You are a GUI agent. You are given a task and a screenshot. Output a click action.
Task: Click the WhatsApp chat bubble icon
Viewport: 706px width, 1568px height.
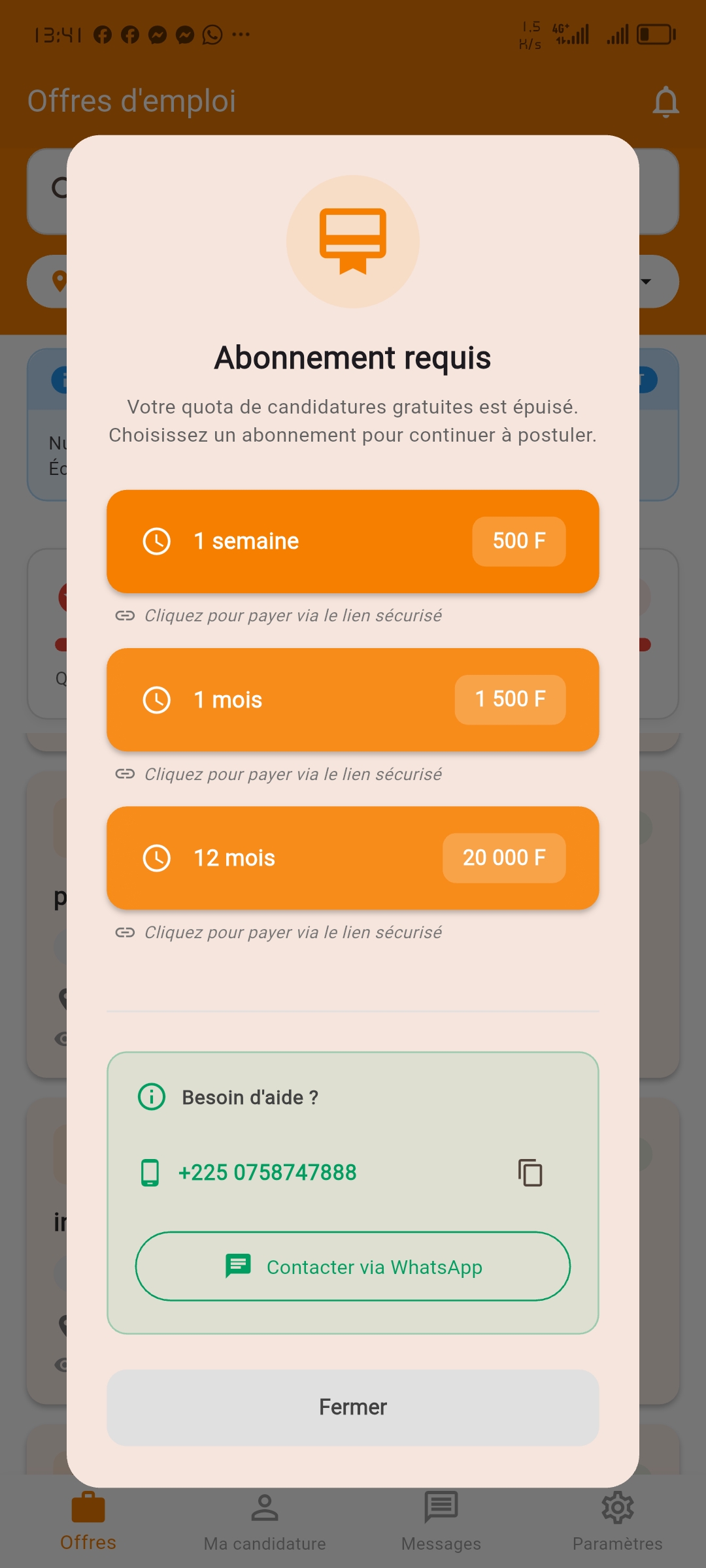(x=238, y=1266)
